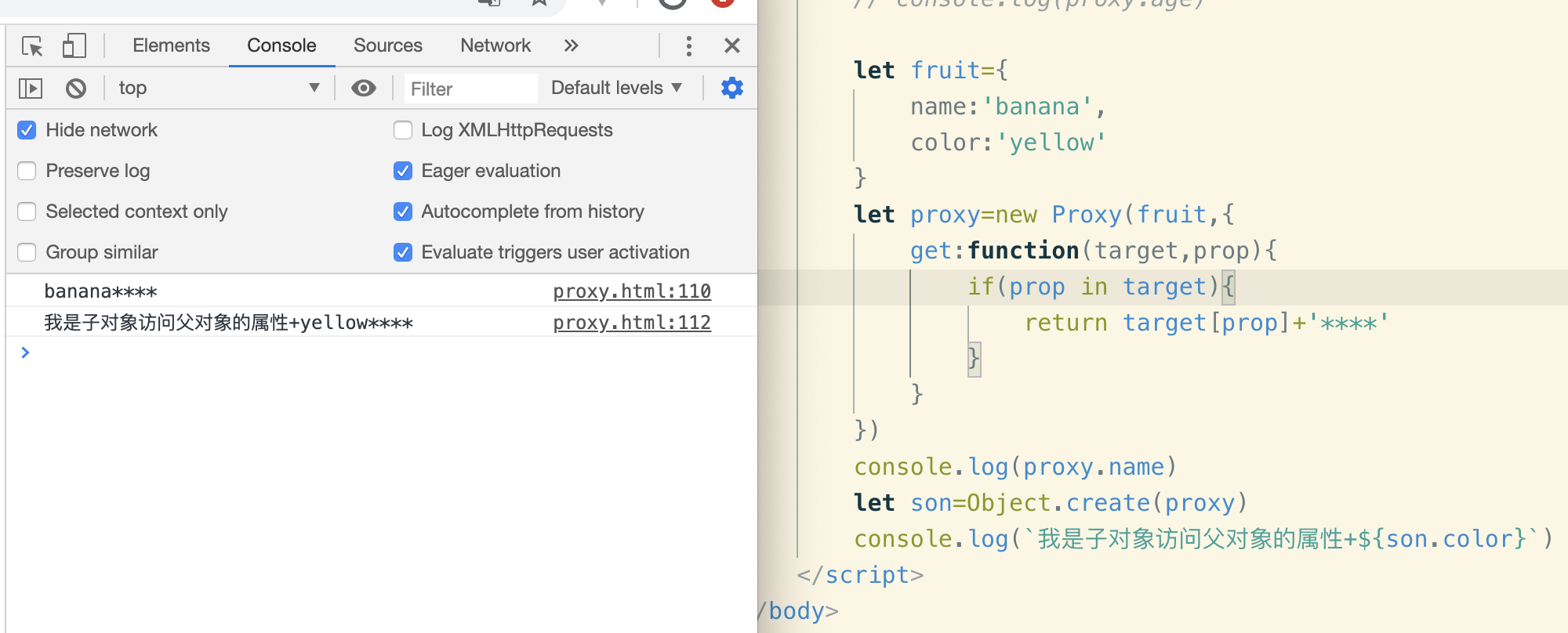
Task: Select the banana**** console log message
Action: tap(100, 291)
